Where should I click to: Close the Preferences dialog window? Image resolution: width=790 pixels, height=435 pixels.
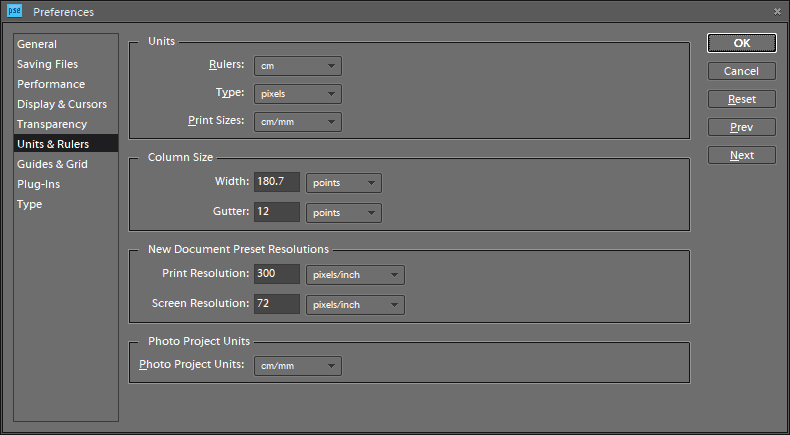click(777, 11)
